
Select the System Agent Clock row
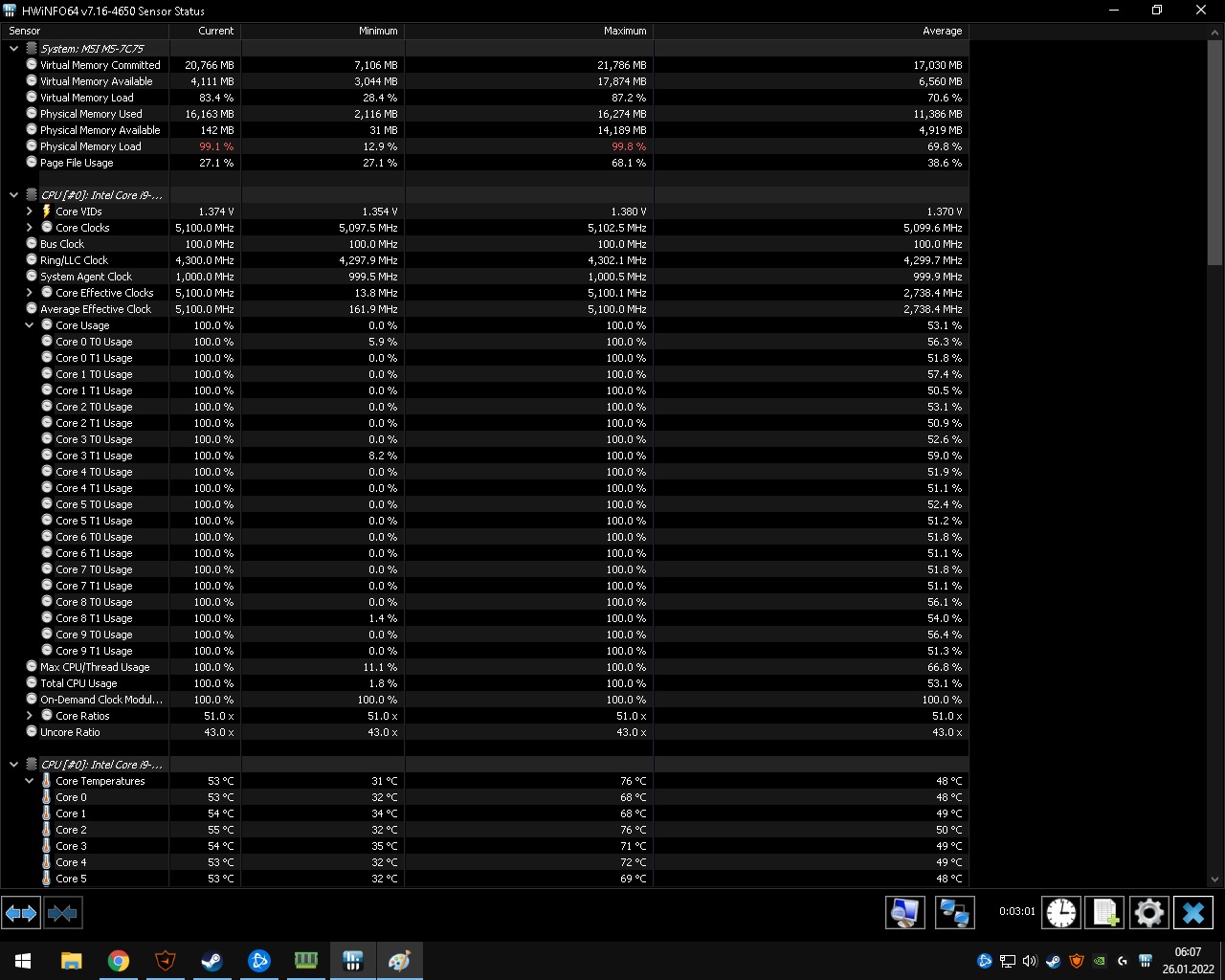[x=484, y=277]
